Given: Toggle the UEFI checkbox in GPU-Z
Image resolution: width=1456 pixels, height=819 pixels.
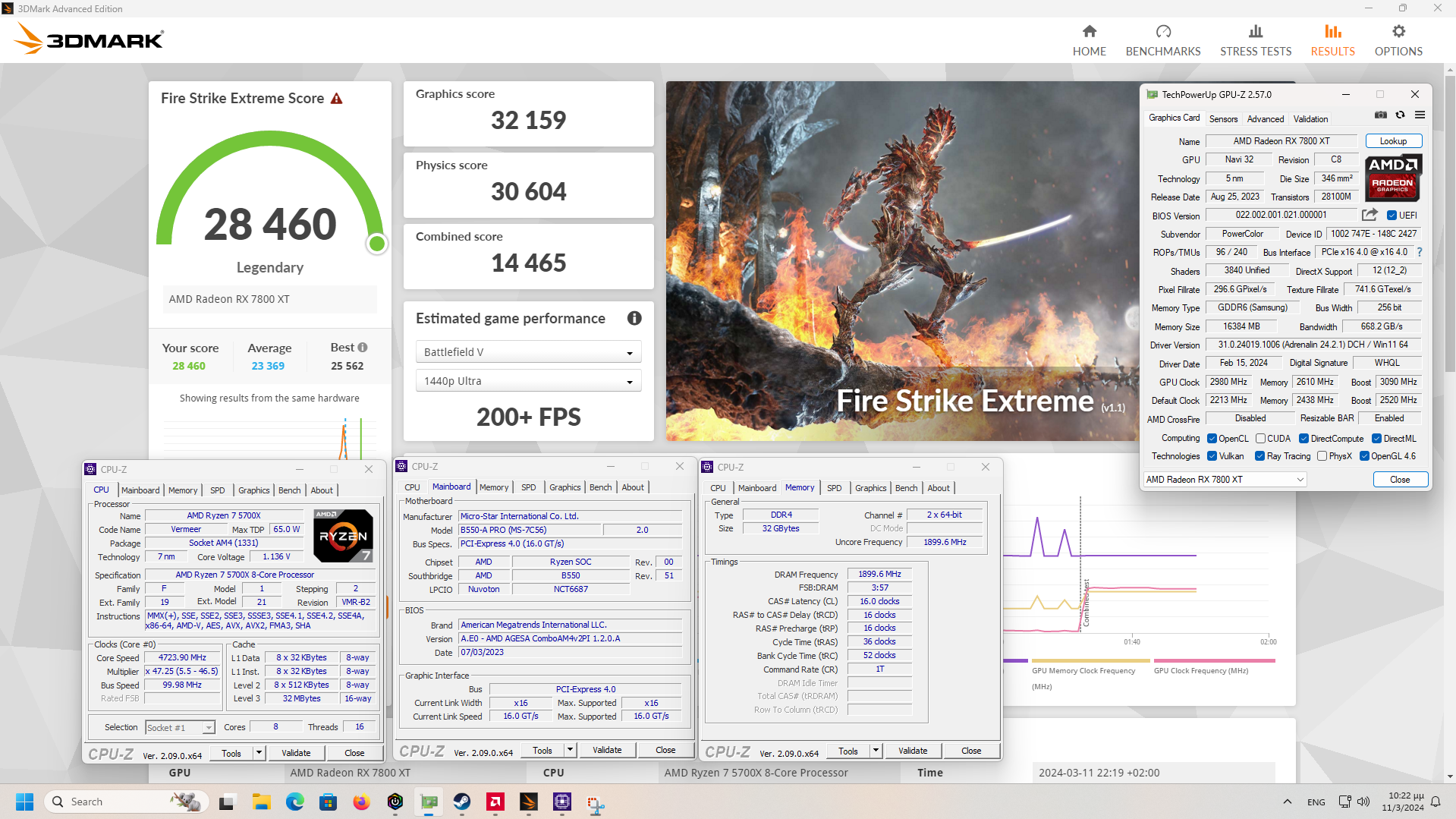Looking at the screenshot, I should click(1392, 216).
